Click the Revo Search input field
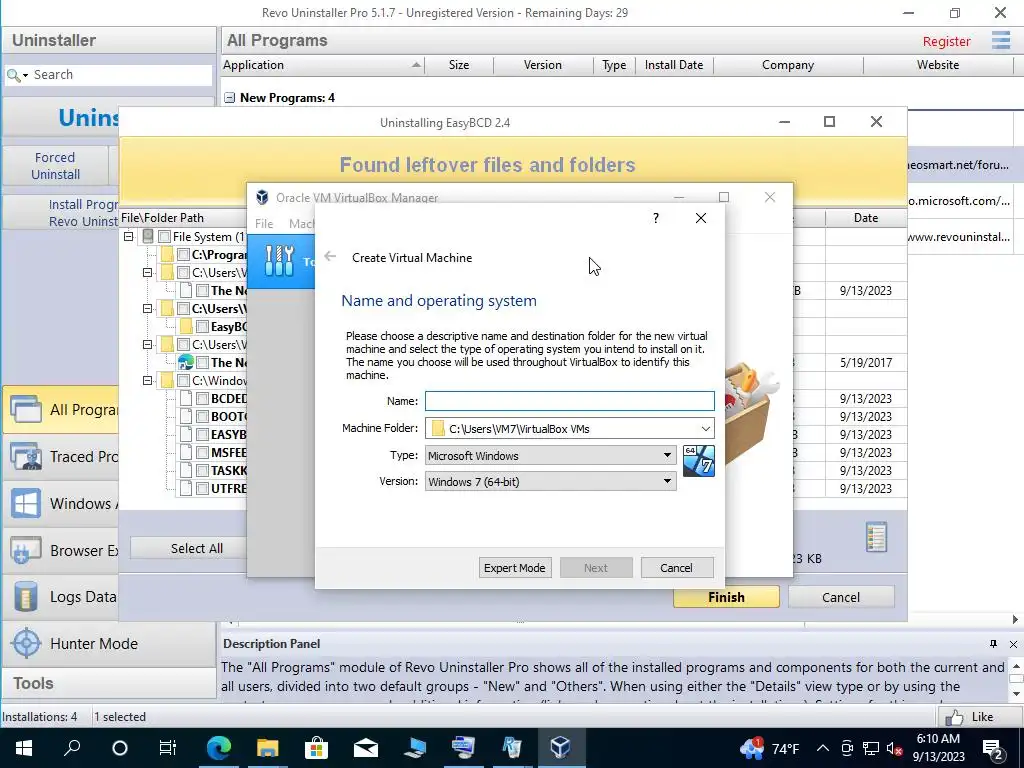 point(121,75)
